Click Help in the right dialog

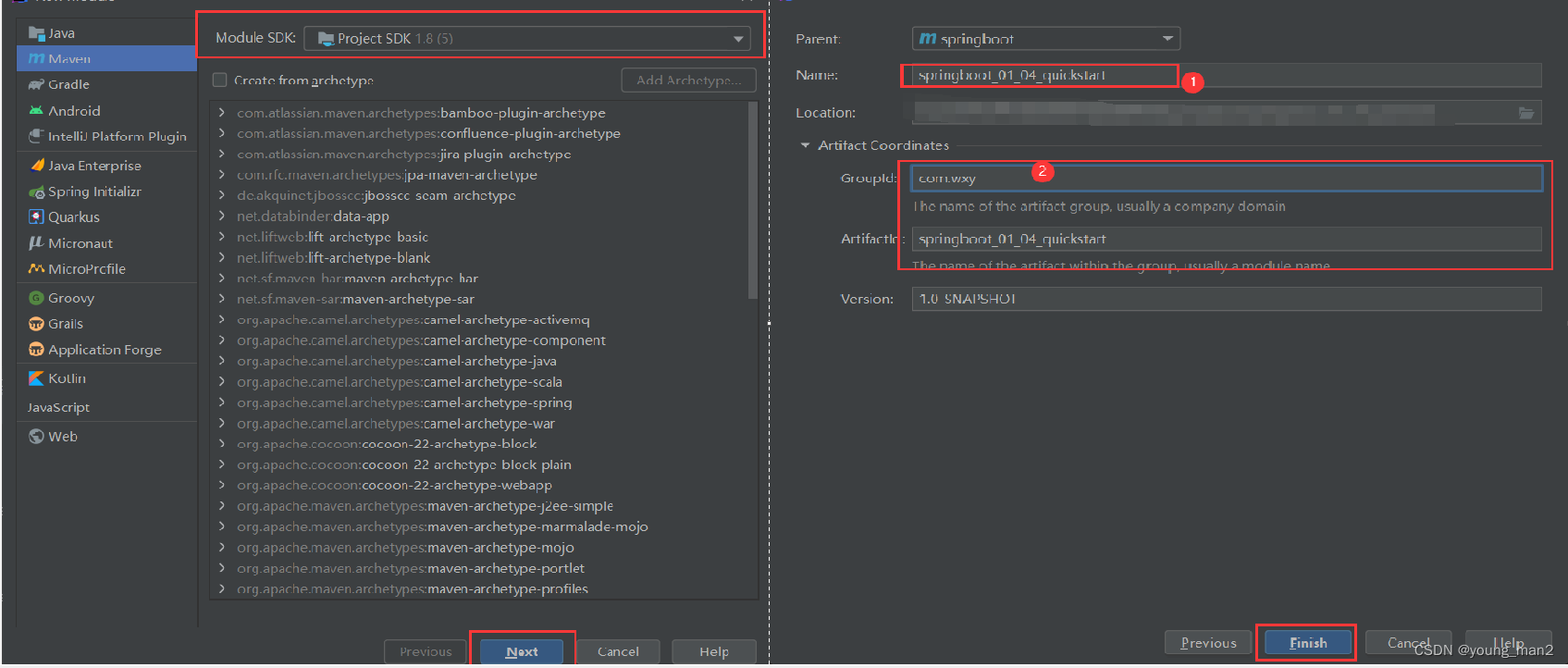[1508, 643]
